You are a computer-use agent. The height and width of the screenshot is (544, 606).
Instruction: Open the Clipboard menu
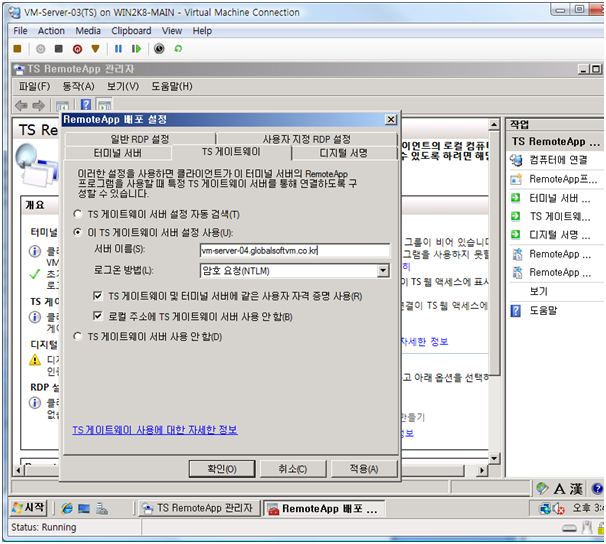131,31
